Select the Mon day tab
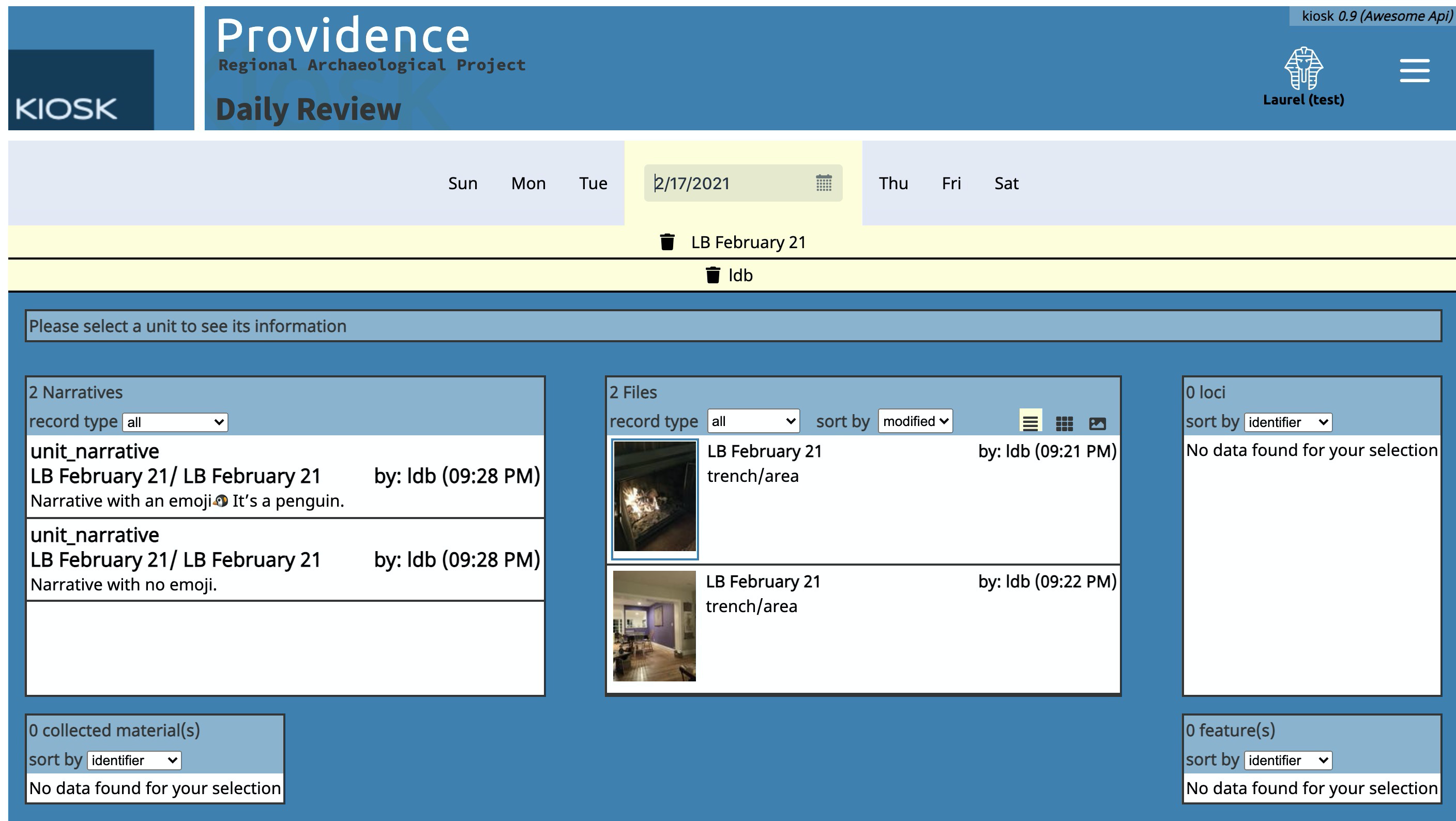 (528, 183)
